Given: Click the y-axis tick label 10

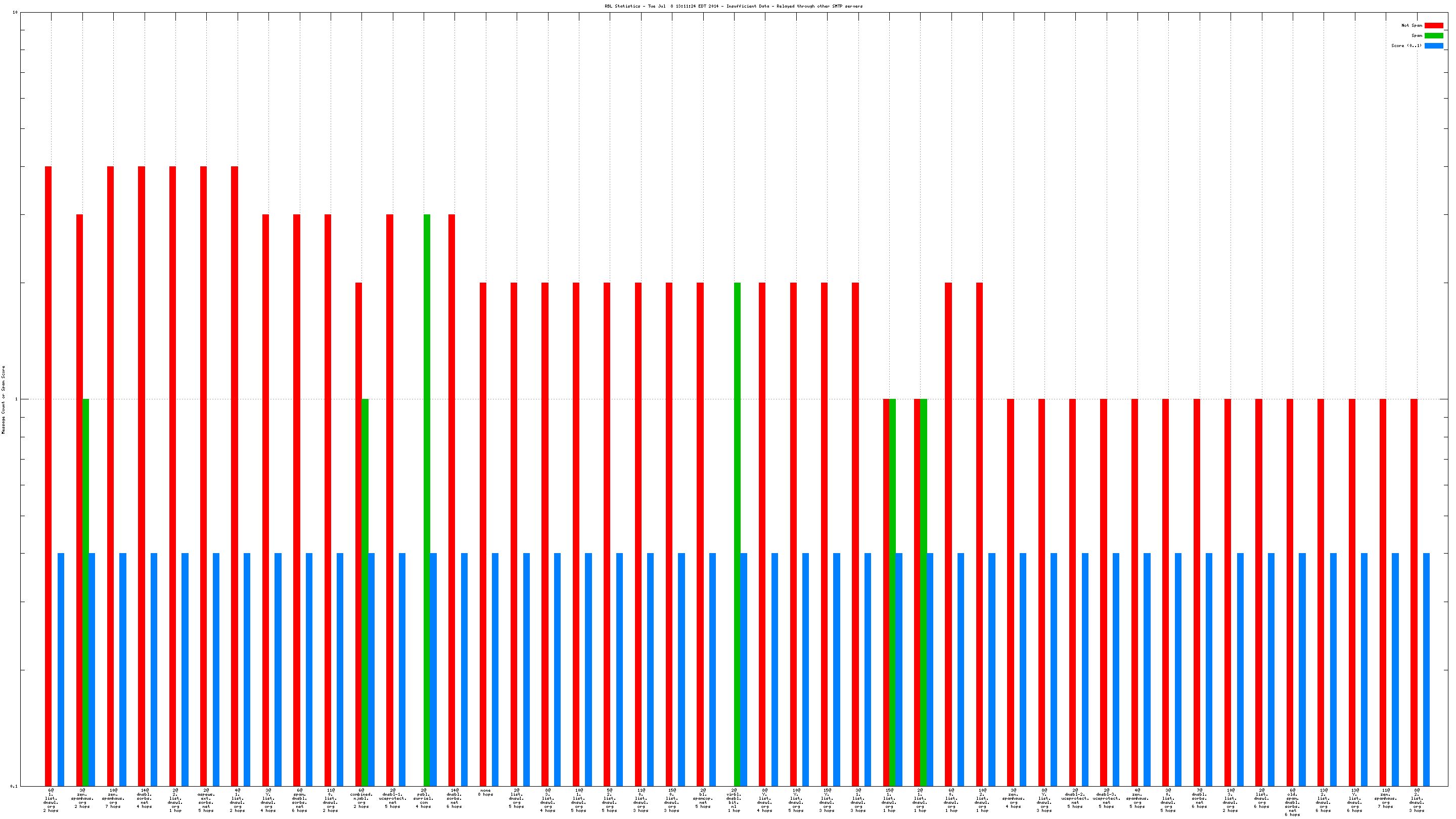Looking at the screenshot, I should 15,12.
